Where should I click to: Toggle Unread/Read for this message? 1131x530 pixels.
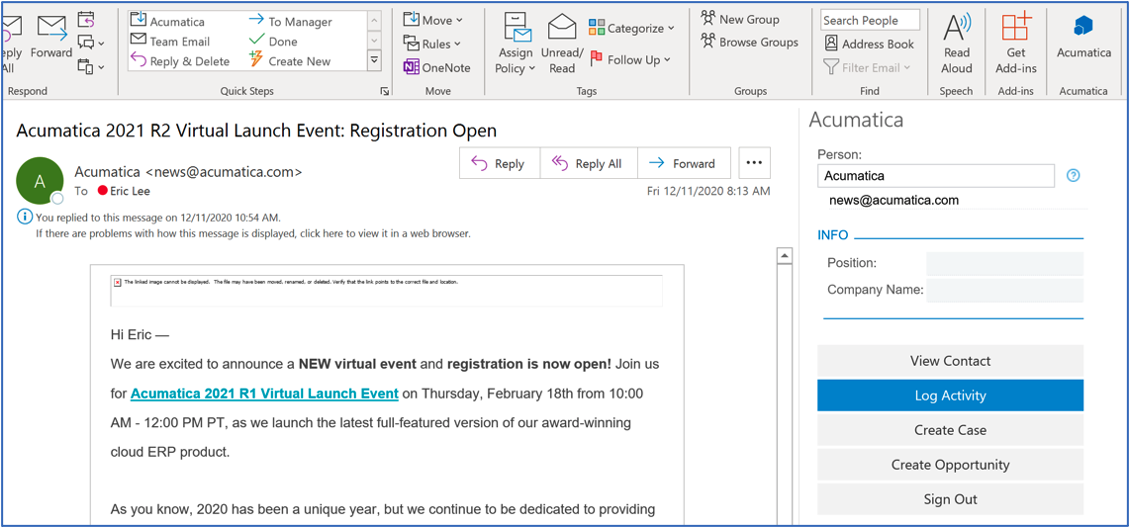pyautogui.click(x=562, y=43)
